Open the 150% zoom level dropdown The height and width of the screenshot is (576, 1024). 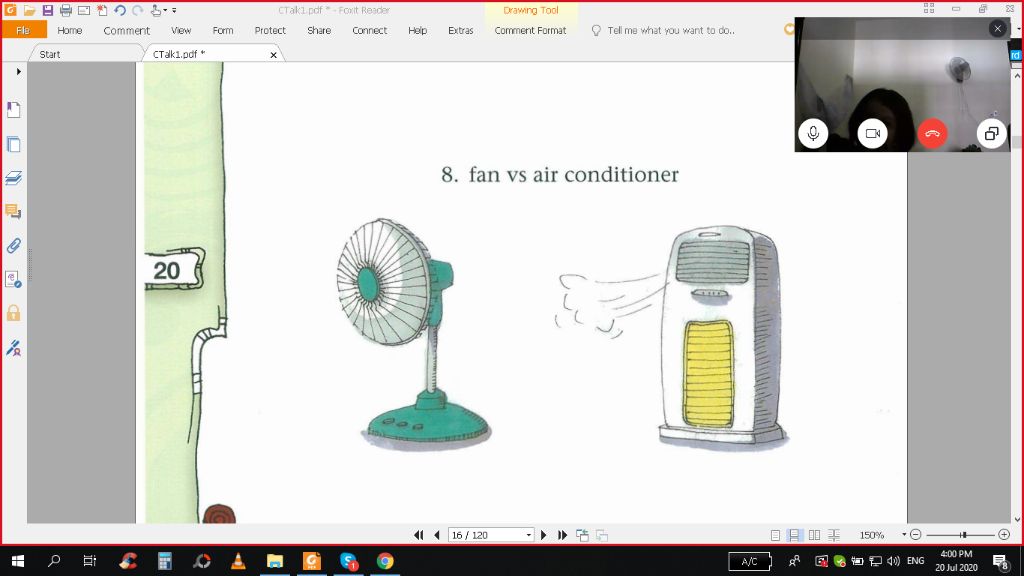pos(904,534)
